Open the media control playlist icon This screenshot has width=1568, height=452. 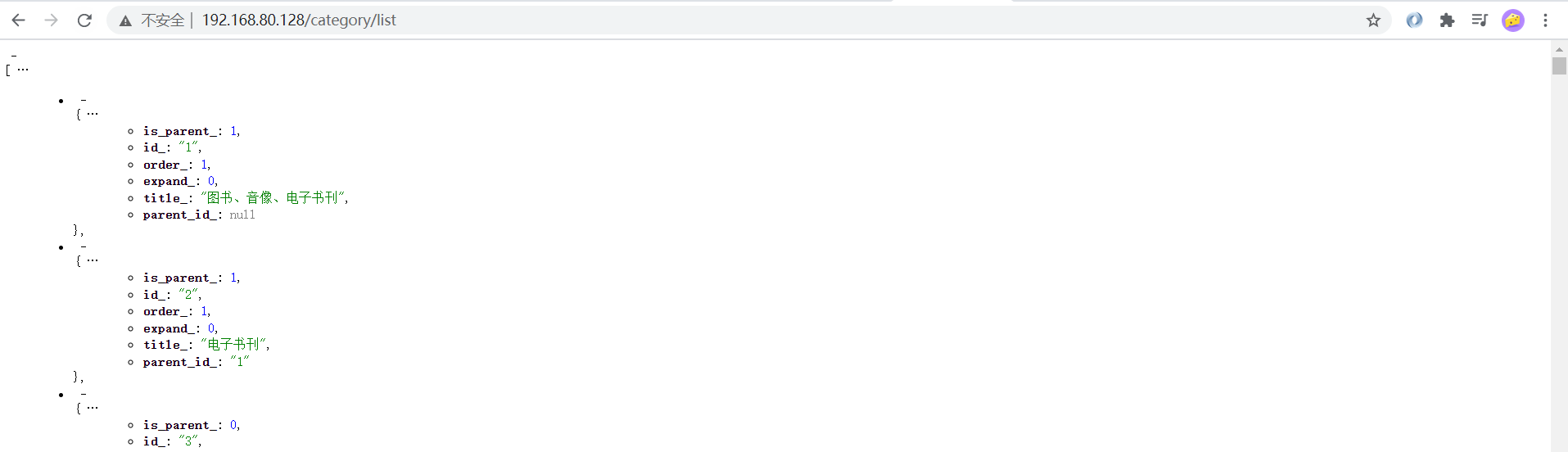click(x=1480, y=20)
